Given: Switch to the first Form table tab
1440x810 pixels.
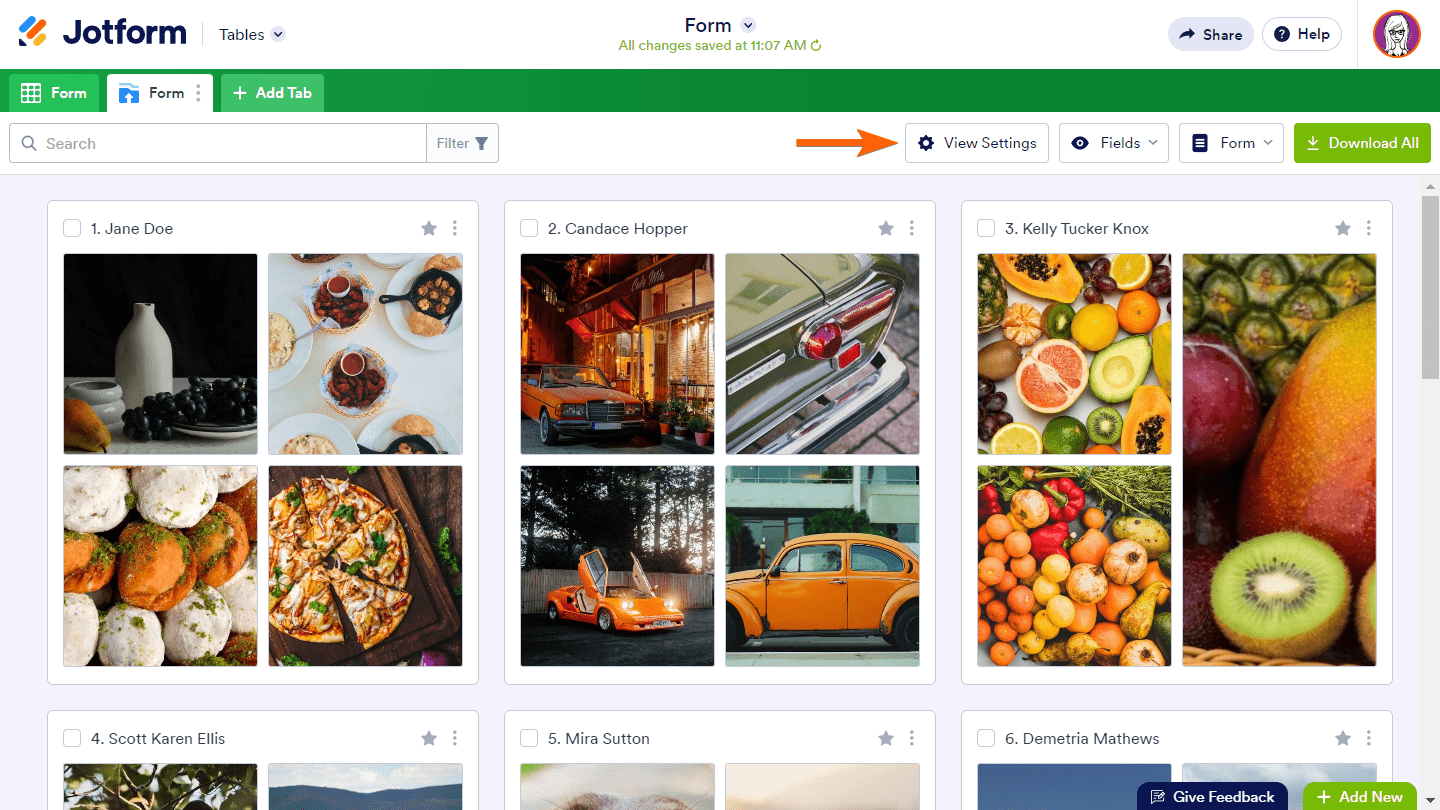Looking at the screenshot, I should click(55, 93).
